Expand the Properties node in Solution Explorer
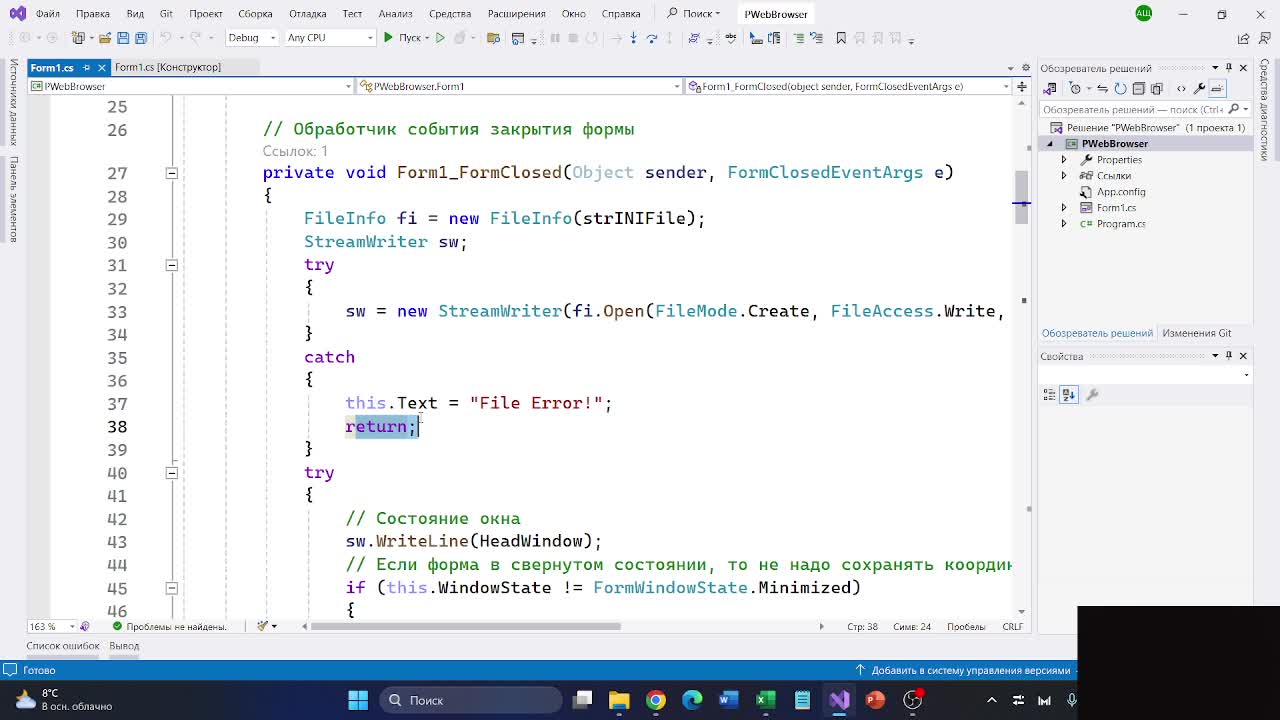1280x720 pixels. click(1064, 160)
